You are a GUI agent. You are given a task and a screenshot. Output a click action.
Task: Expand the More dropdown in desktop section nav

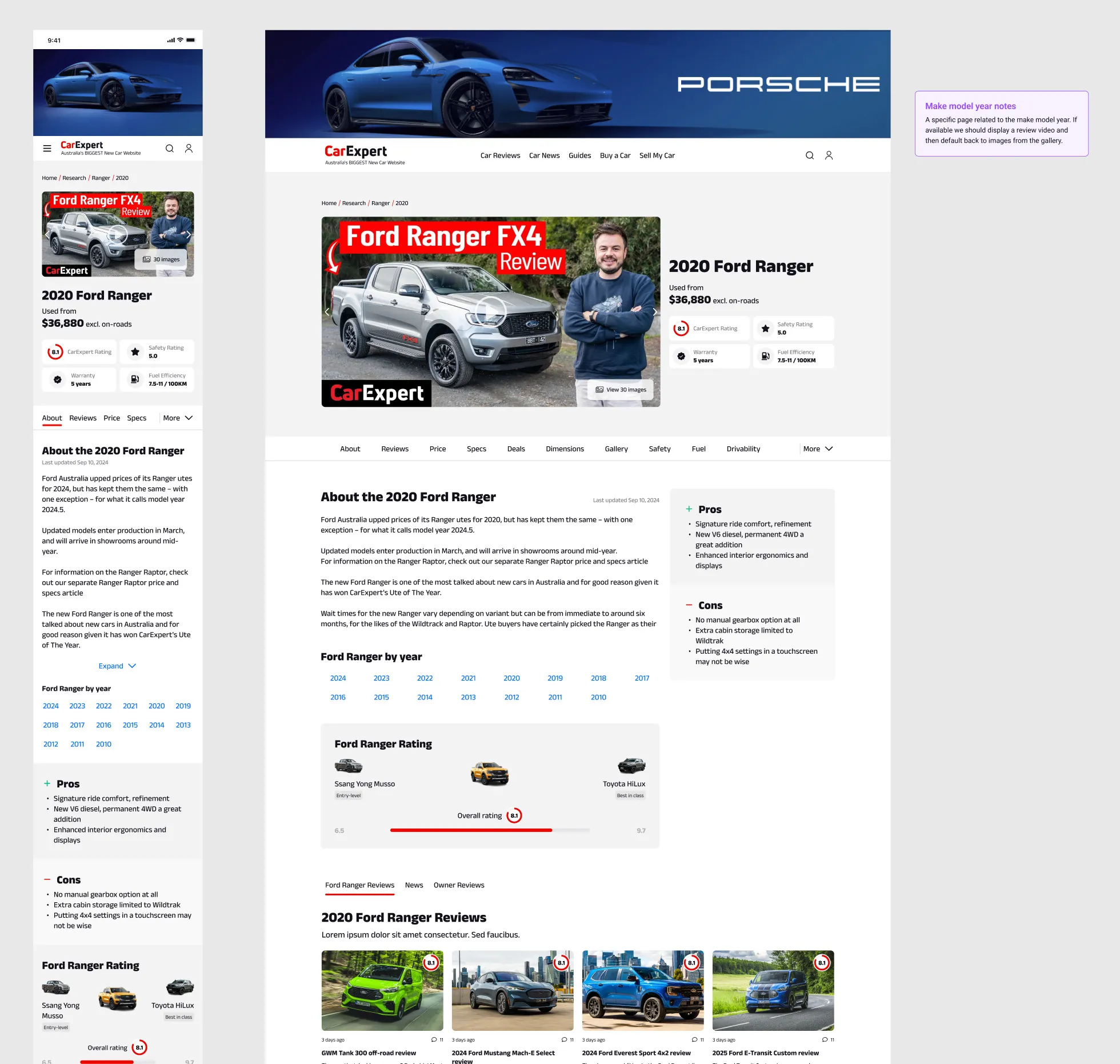coord(818,449)
